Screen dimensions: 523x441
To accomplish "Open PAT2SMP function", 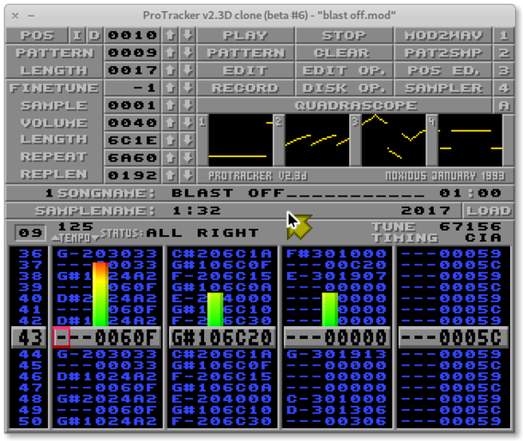I will 443,53.
